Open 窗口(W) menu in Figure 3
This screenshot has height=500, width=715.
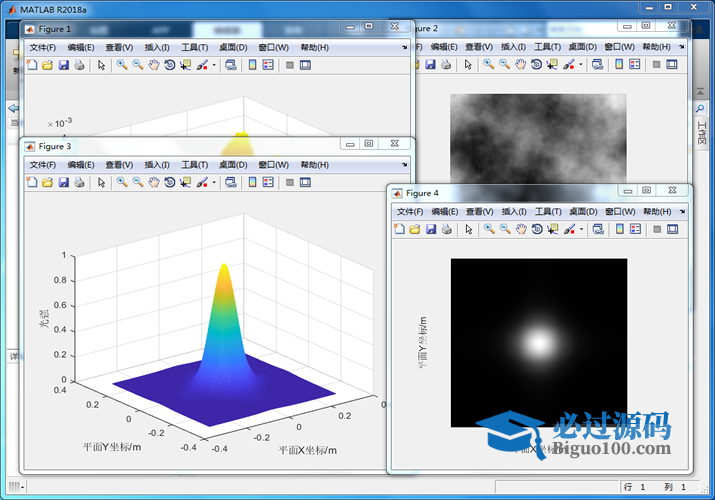click(x=274, y=165)
